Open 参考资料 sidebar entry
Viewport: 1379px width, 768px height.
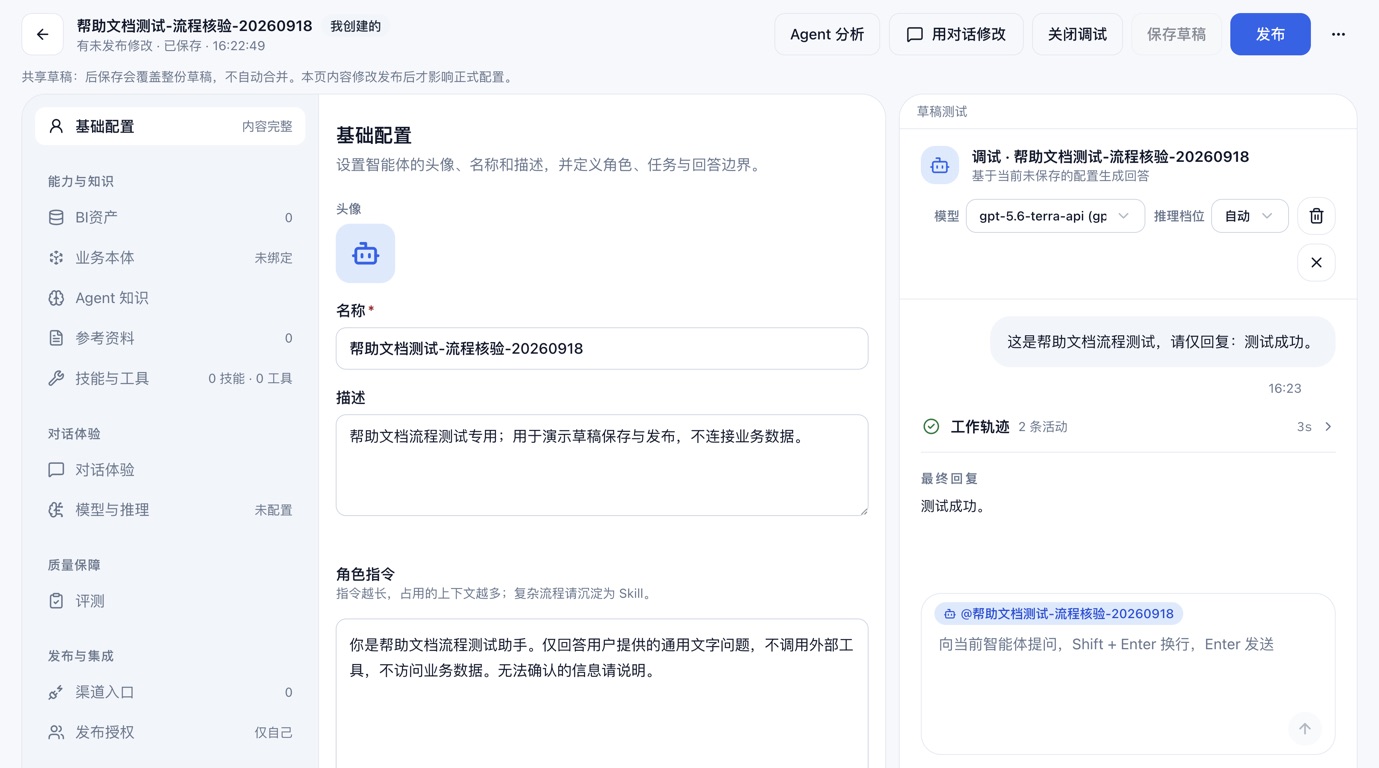click(x=170, y=338)
